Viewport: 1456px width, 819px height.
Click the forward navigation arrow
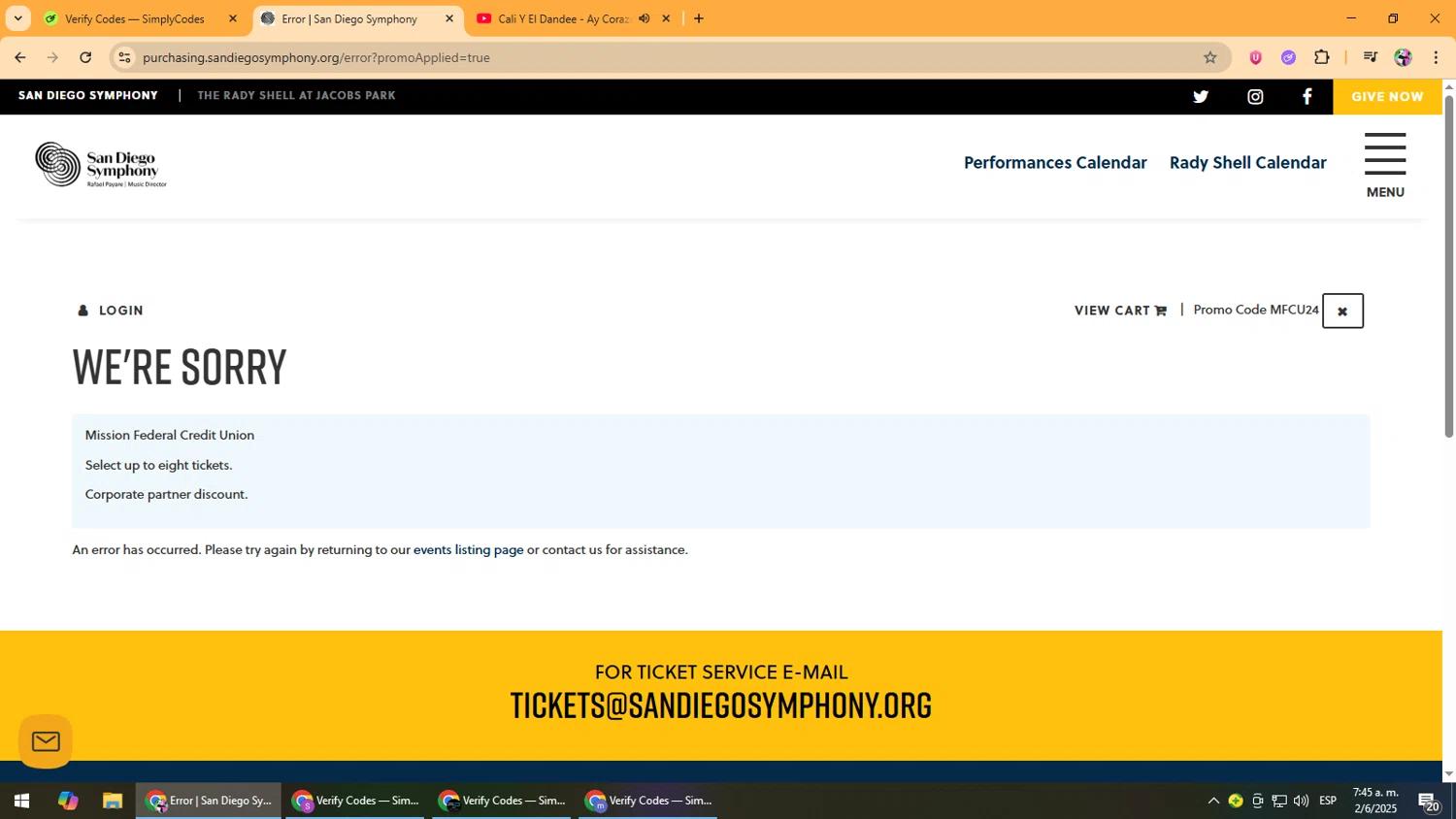pos(52,57)
